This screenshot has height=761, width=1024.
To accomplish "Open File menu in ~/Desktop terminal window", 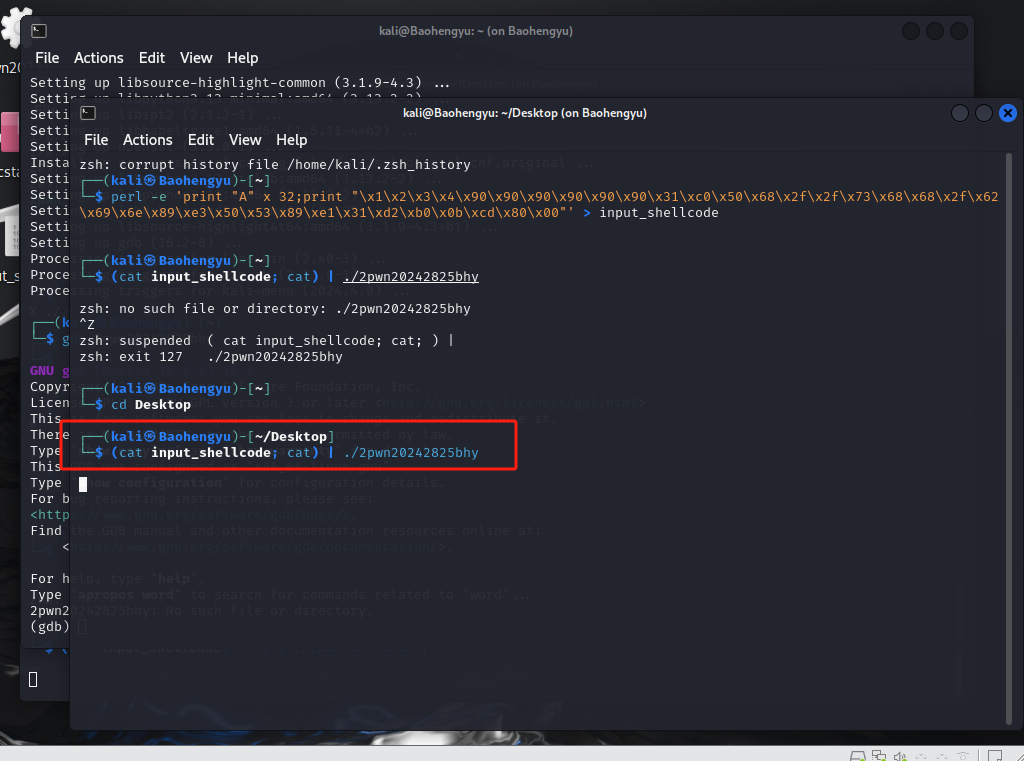I will tap(96, 140).
